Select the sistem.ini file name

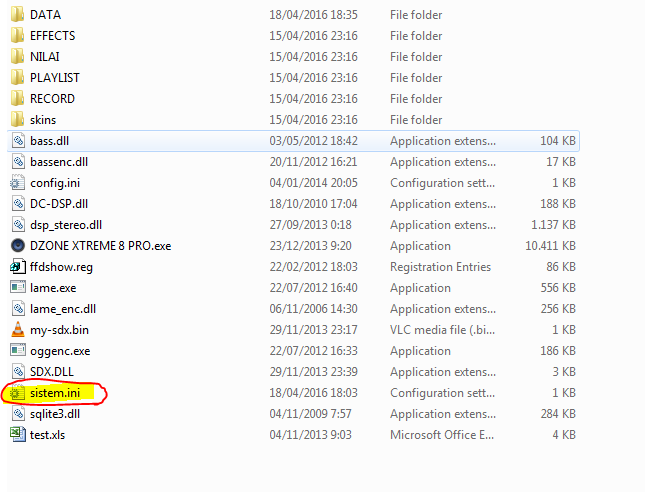pyautogui.click(x=55, y=393)
